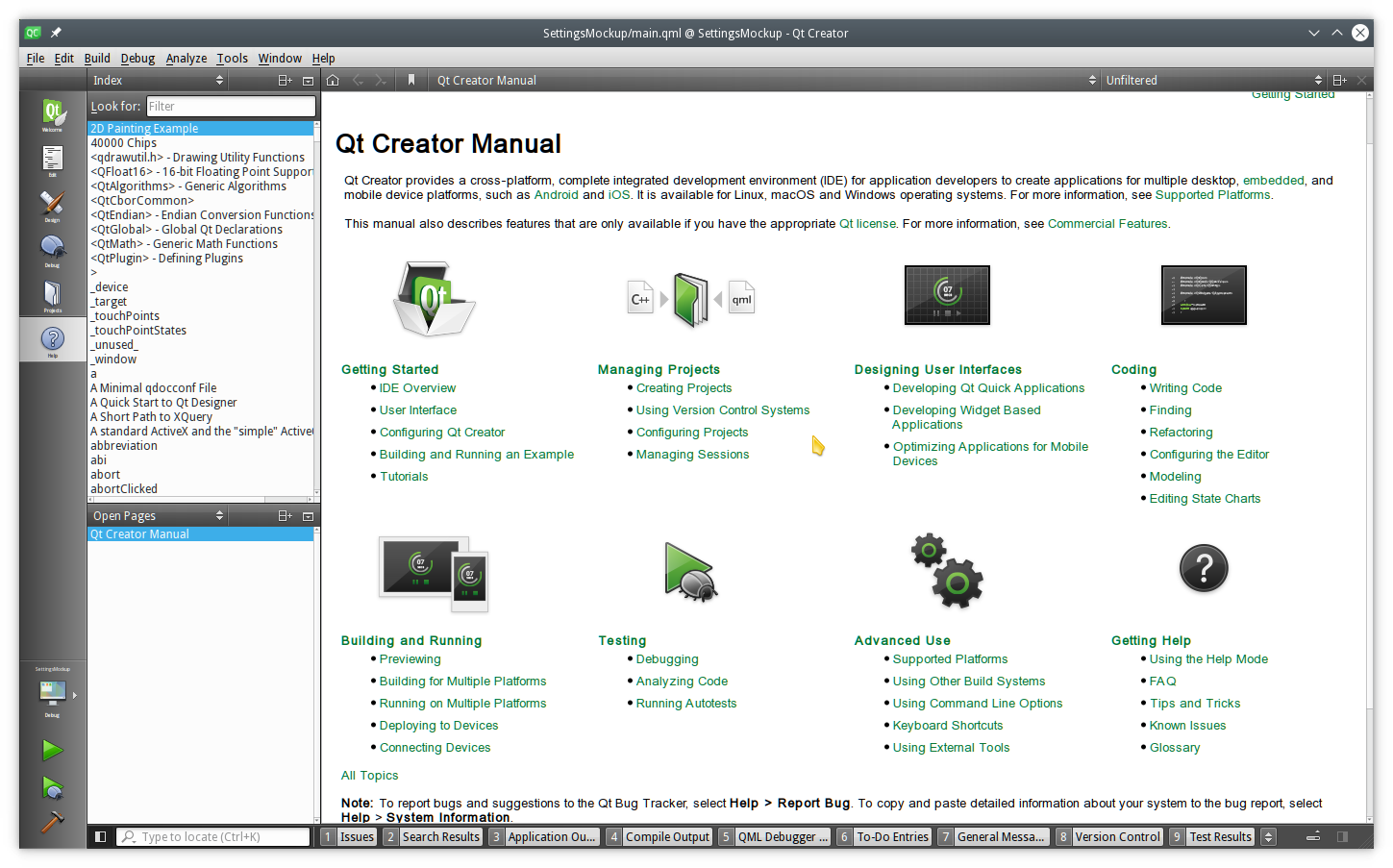The width and height of the screenshot is (1393, 868).
Task: Toggle the To-Do Entries pane
Action: [884, 837]
